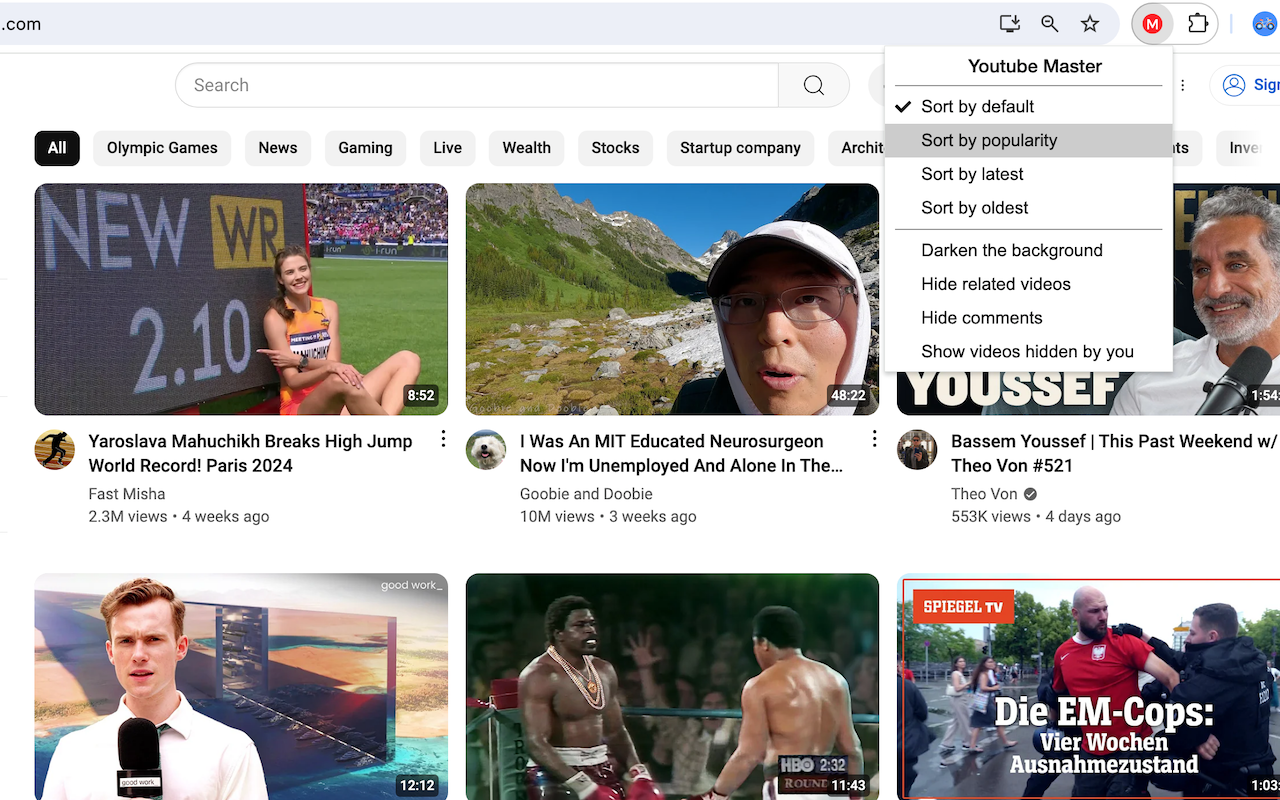Open the SPIEGEL TV EM-Cops thumbnail
Image resolution: width=1280 pixels, height=800 pixels.
coord(1088,687)
